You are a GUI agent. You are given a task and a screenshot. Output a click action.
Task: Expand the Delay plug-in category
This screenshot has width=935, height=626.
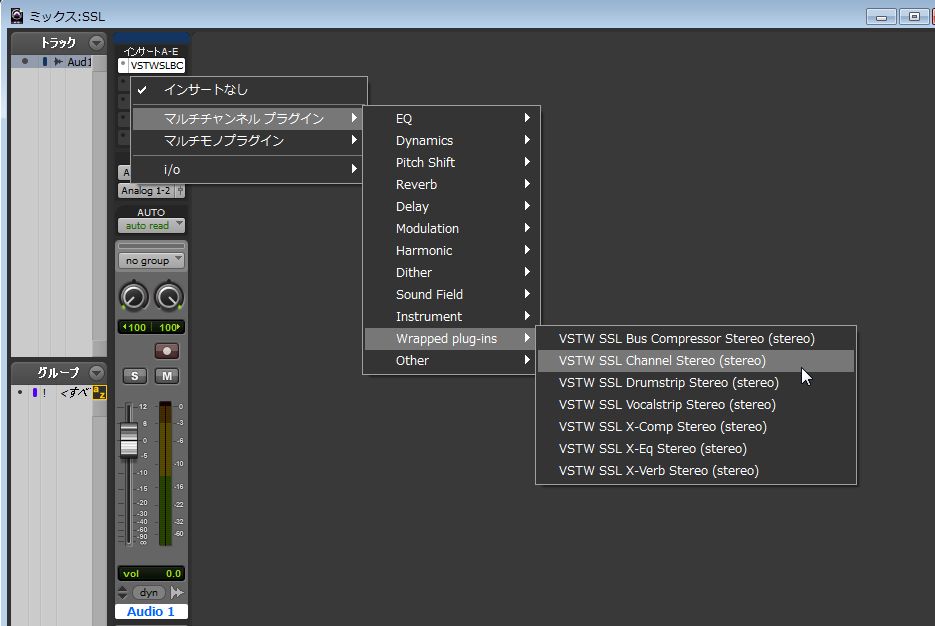(x=451, y=206)
